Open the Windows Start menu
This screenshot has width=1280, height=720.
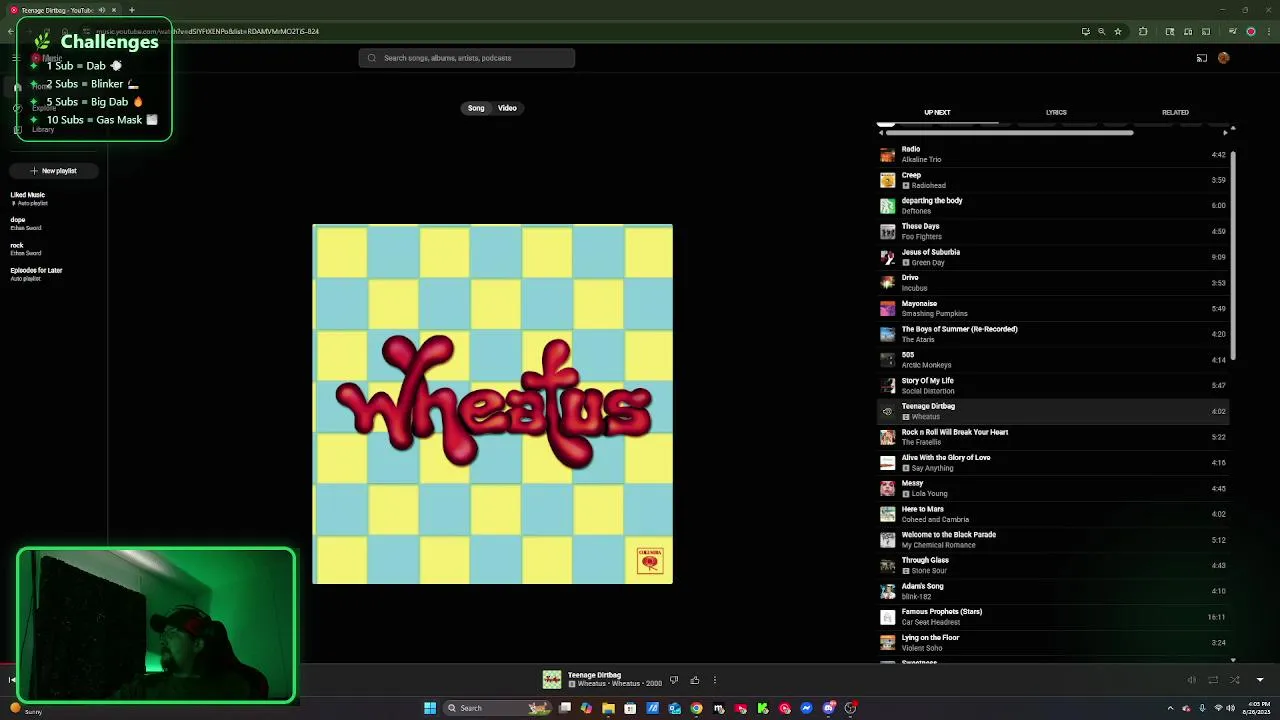[430, 708]
